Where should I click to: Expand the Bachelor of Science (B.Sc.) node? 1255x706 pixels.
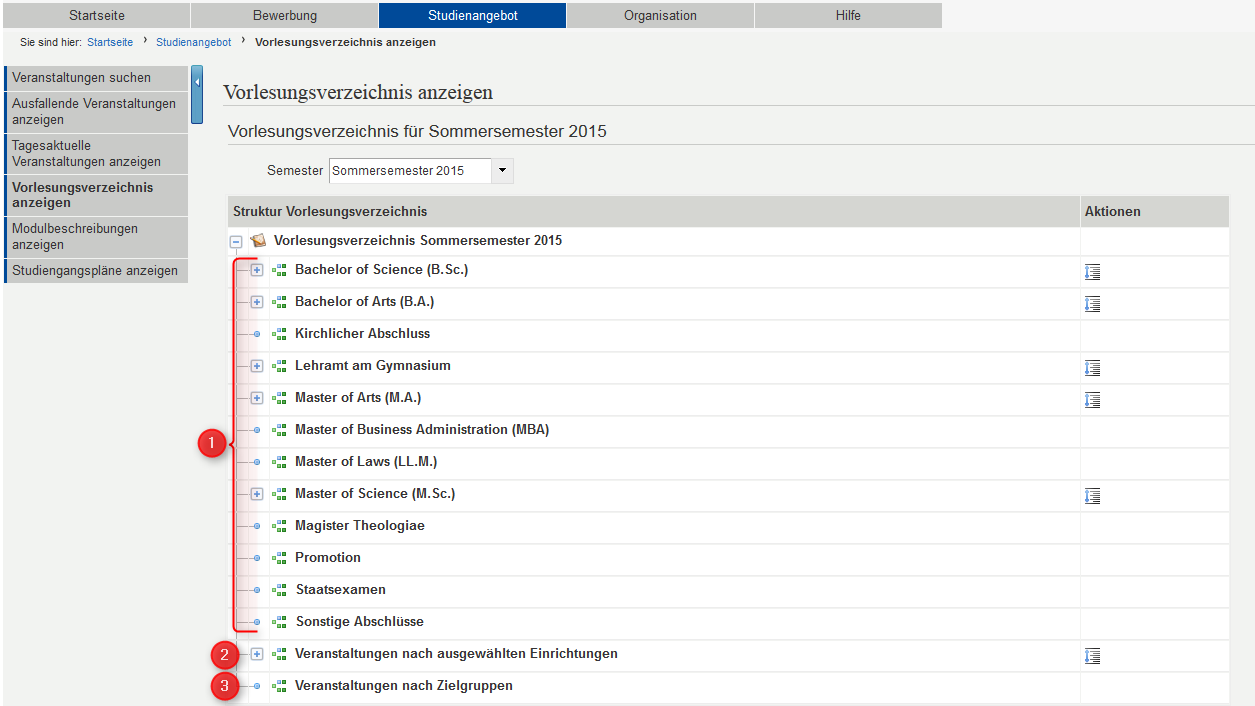pyautogui.click(x=257, y=270)
